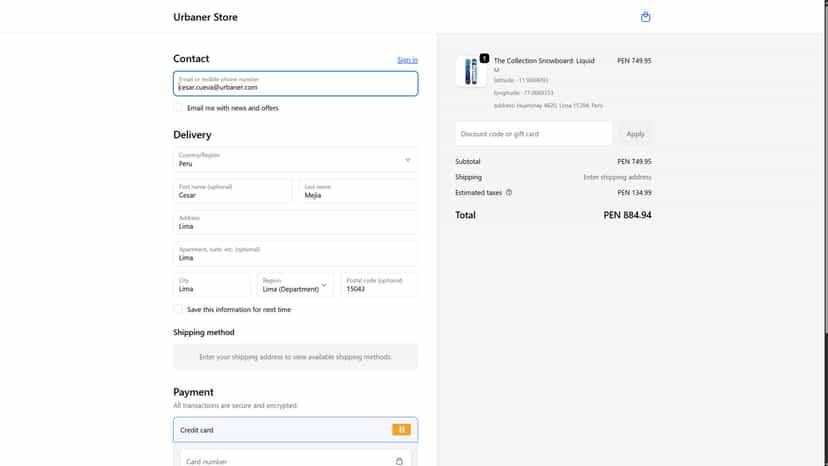Click the City field

(212, 285)
